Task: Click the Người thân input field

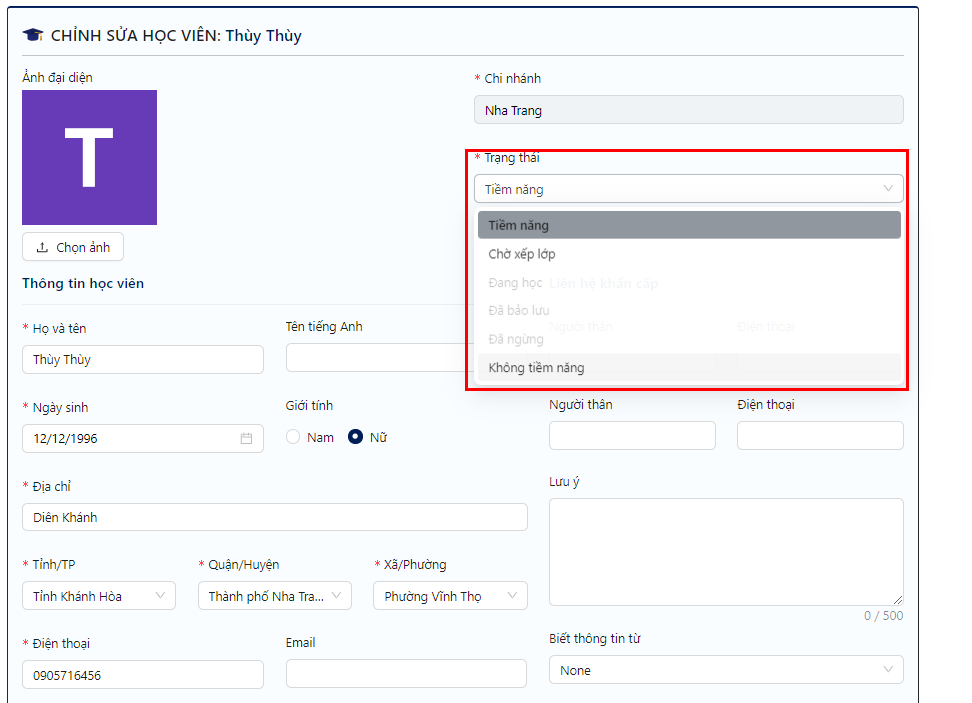Action: point(632,436)
